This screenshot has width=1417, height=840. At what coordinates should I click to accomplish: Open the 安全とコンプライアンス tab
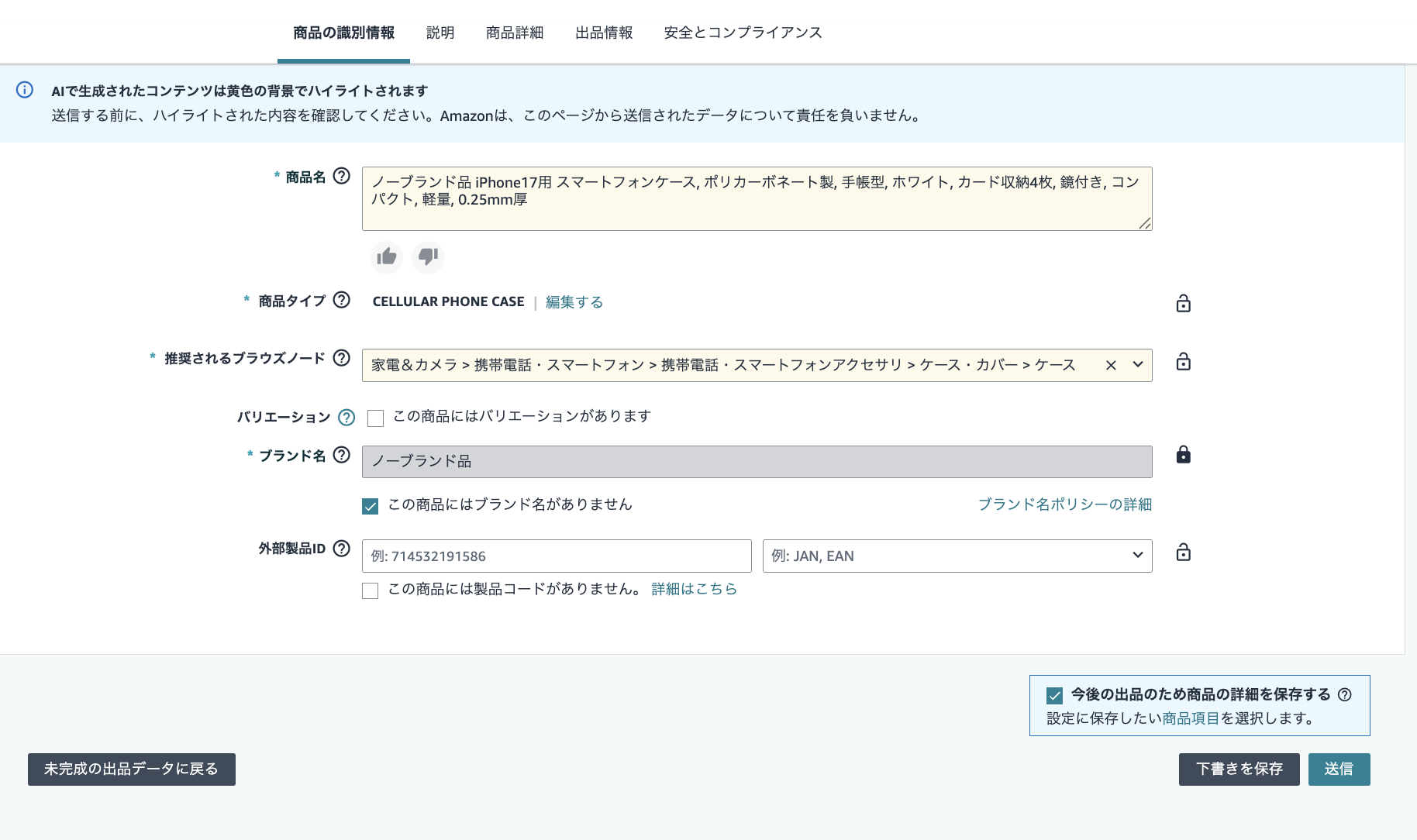[743, 33]
